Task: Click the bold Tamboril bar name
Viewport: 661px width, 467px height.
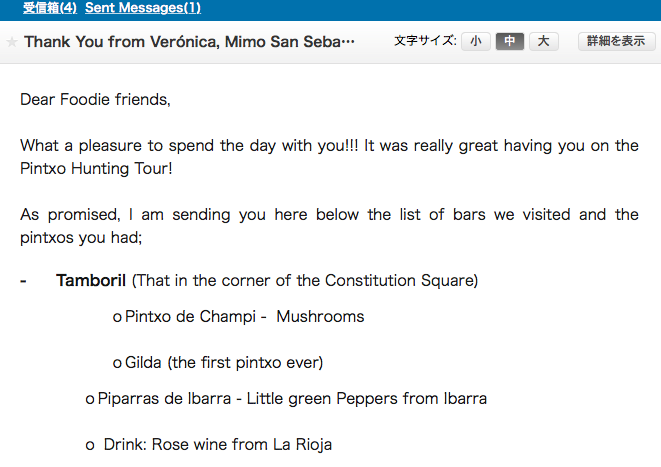Action: [x=91, y=280]
